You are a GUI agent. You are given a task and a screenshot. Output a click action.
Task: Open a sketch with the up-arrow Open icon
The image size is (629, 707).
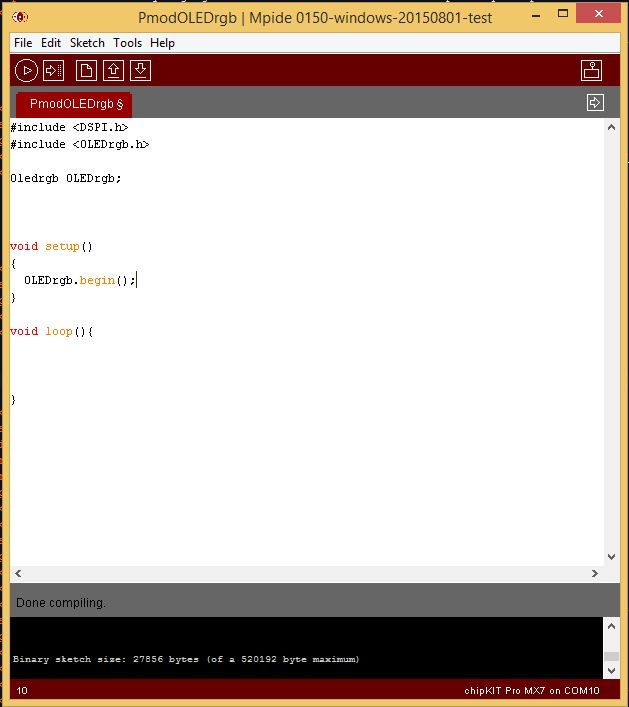coord(113,71)
